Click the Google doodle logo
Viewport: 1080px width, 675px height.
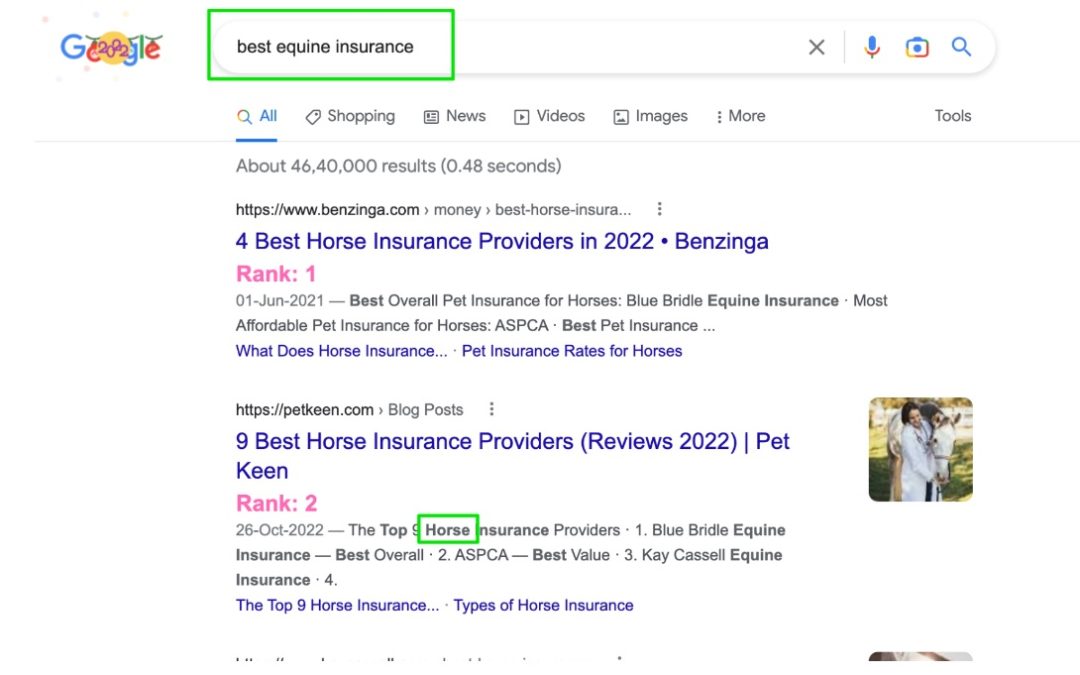click(110, 47)
